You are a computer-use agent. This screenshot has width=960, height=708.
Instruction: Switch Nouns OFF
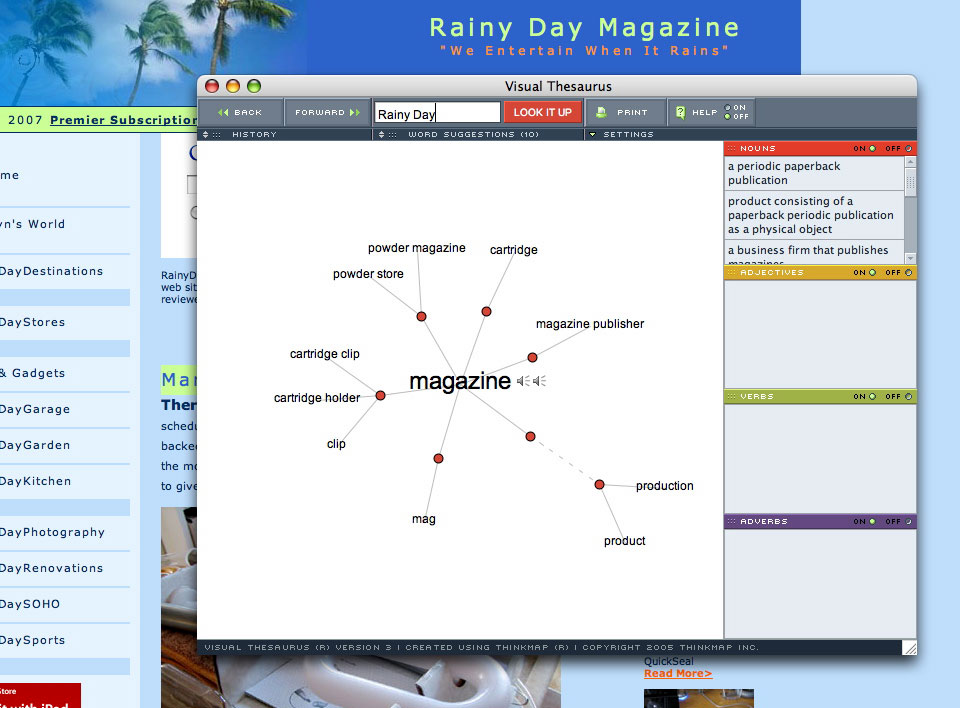pos(909,148)
